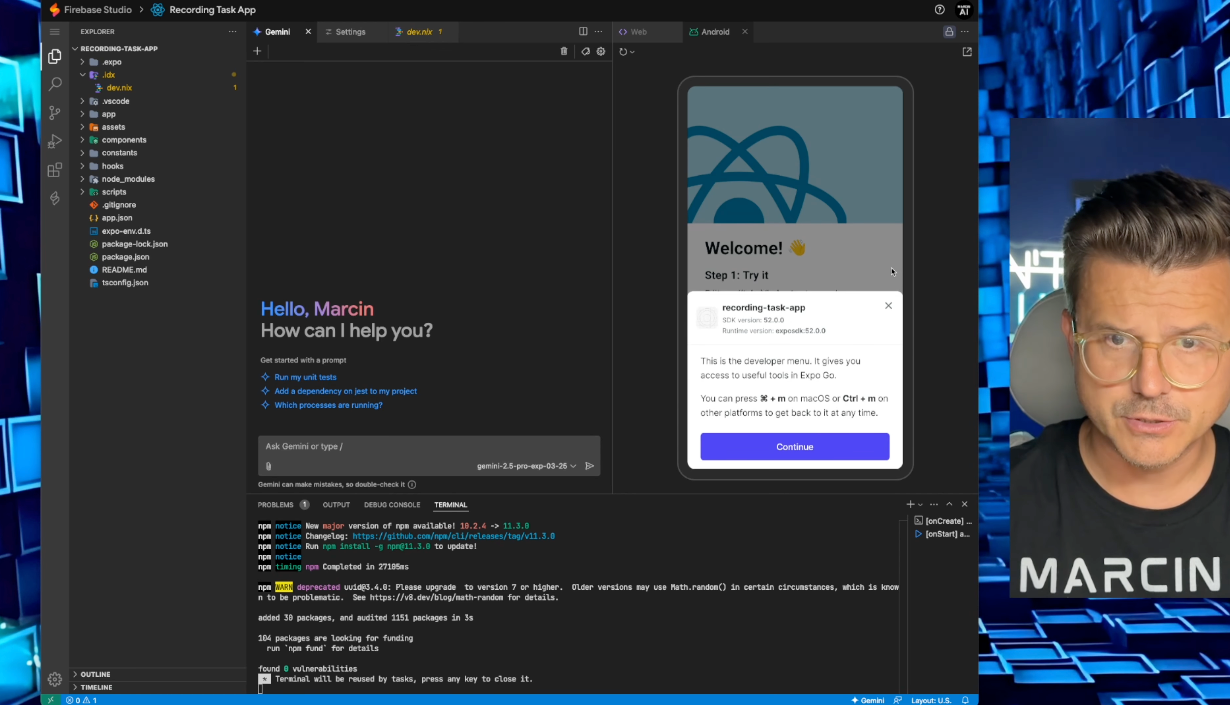
Task: Click the Run my unit tests suggestion
Action: point(305,376)
